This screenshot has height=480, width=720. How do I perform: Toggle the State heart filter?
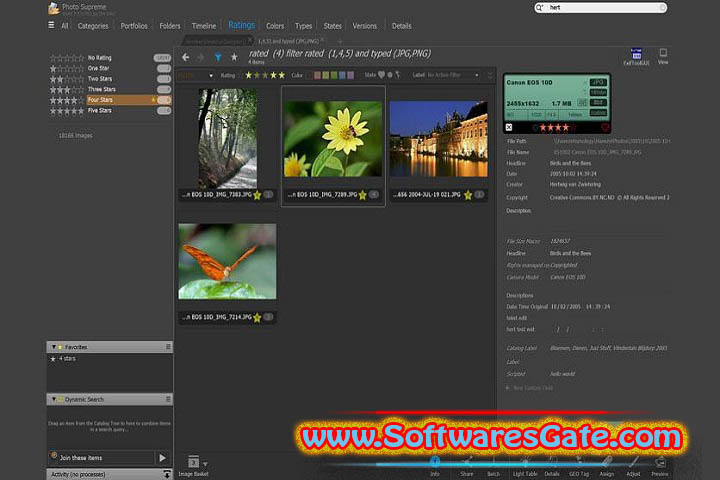(x=381, y=75)
